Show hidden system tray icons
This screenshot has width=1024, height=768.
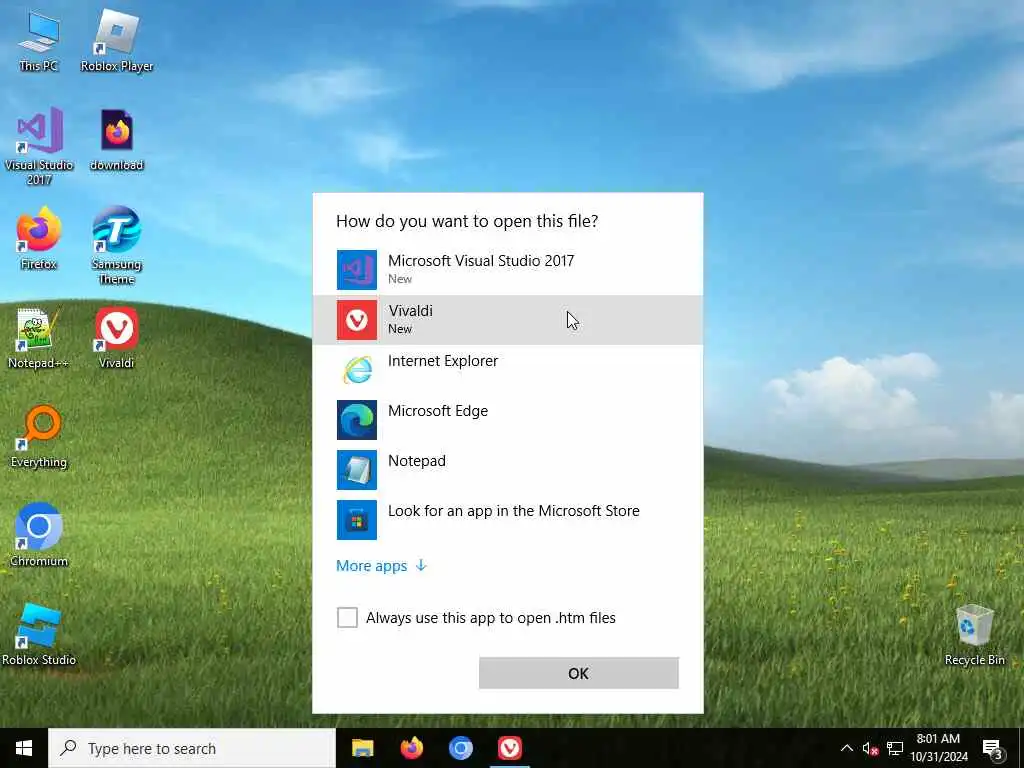click(x=846, y=748)
